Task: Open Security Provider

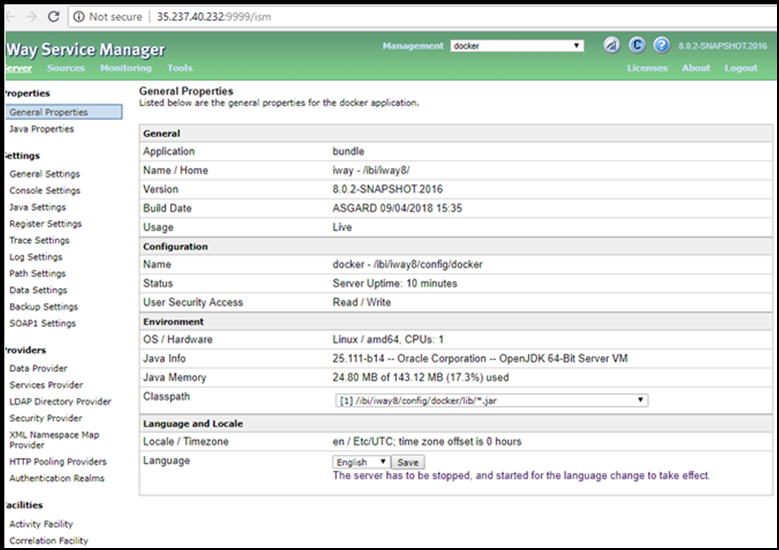Action: click(x=46, y=418)
